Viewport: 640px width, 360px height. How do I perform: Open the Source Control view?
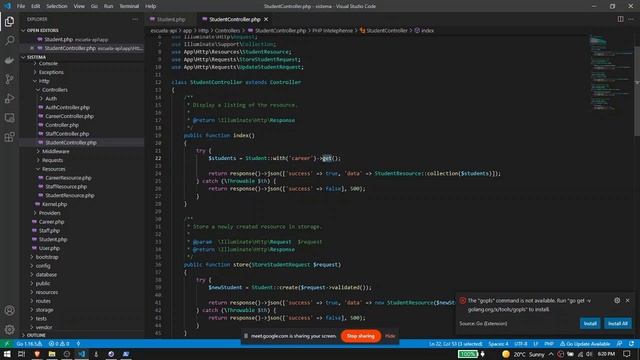9,79
